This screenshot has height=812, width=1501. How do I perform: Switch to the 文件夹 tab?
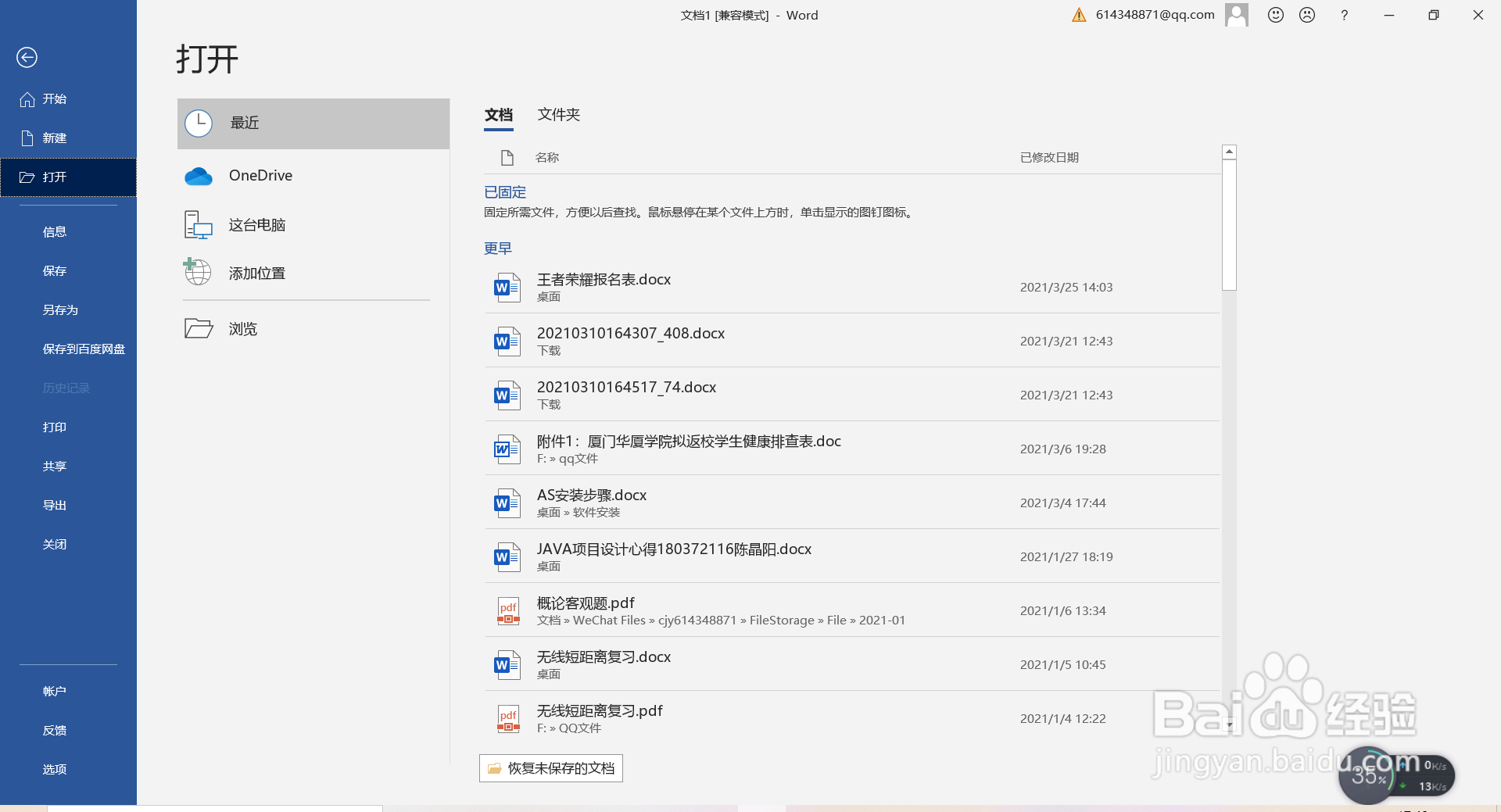click(x=558, y=114)
